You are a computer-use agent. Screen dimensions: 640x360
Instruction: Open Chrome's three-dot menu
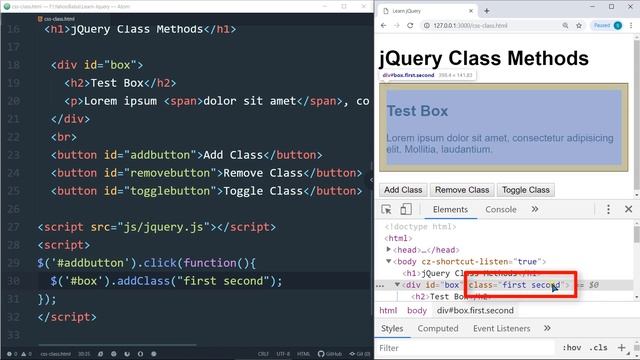pyautogui.click(x=631, y=25)
